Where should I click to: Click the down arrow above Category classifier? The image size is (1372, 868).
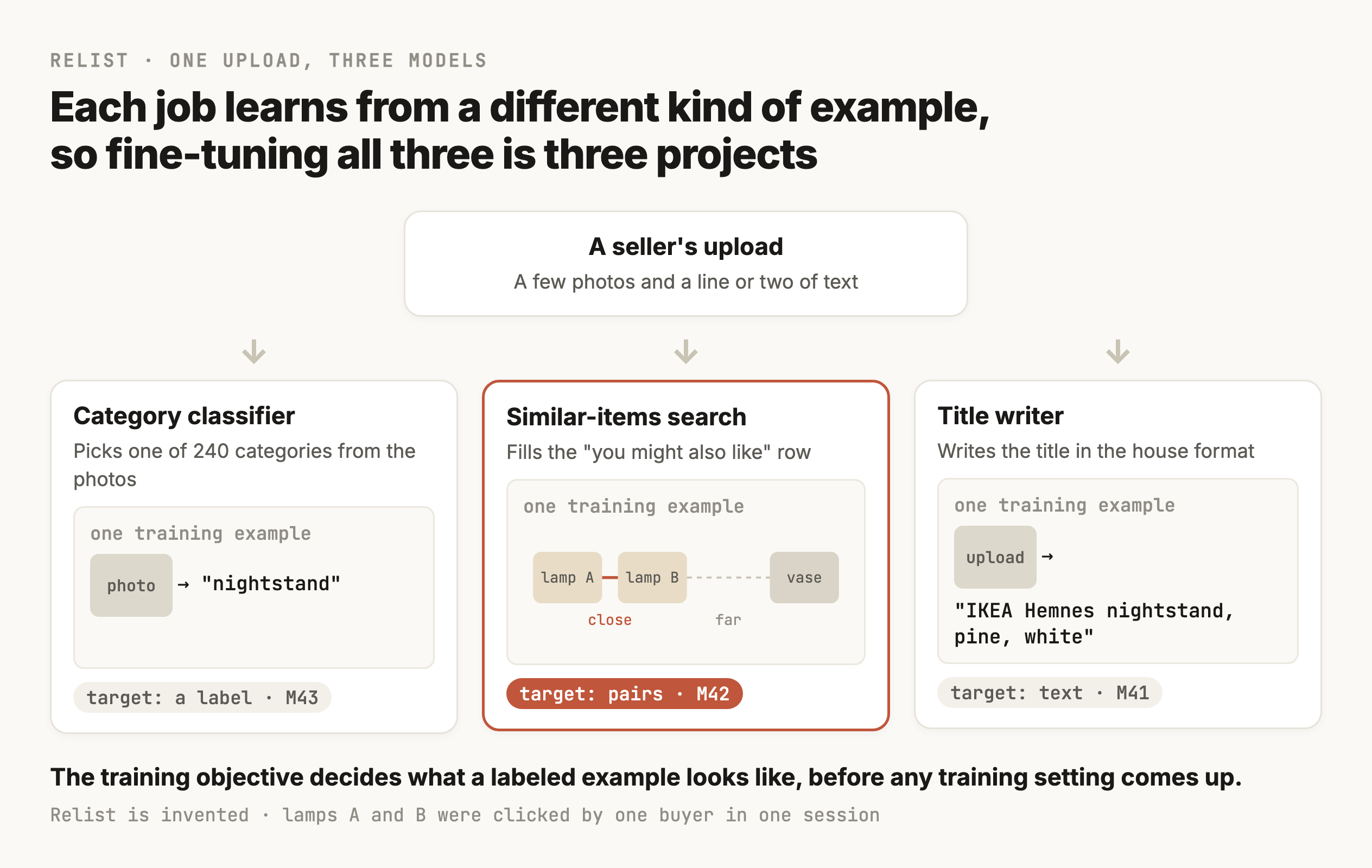pyautogui.click(x=253, y=352)
